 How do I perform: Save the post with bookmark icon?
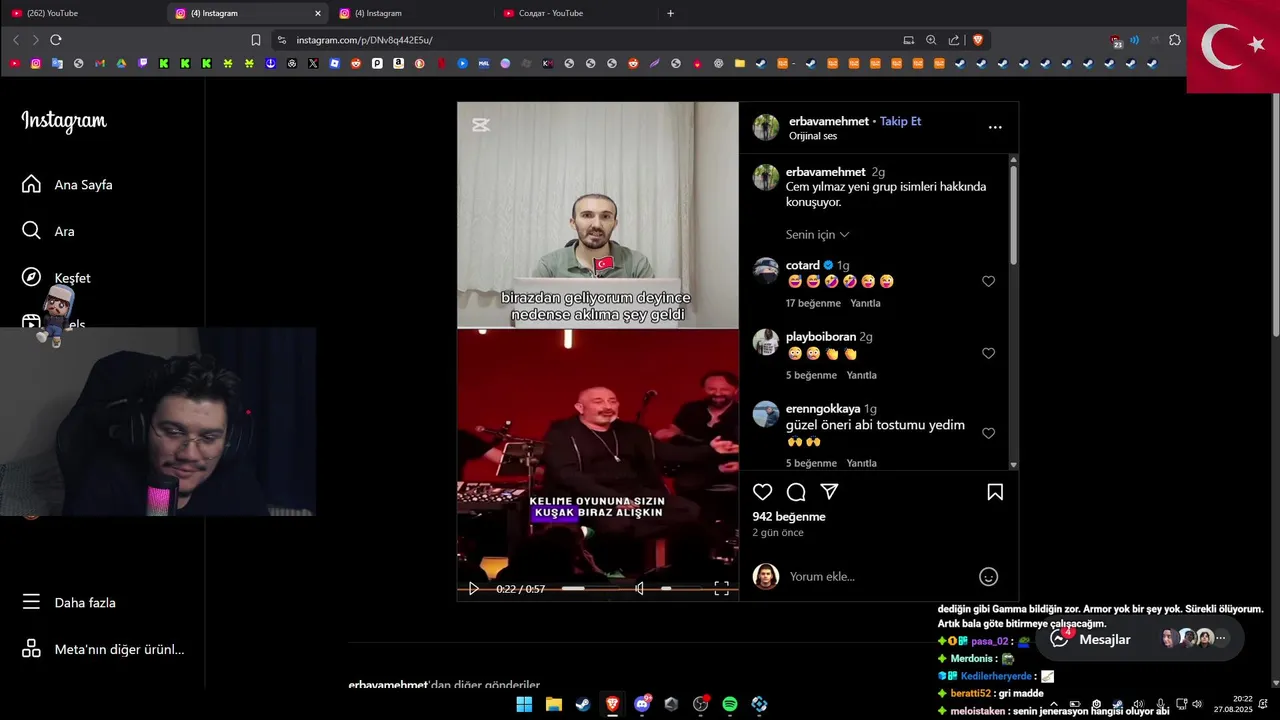pos(995,492)
